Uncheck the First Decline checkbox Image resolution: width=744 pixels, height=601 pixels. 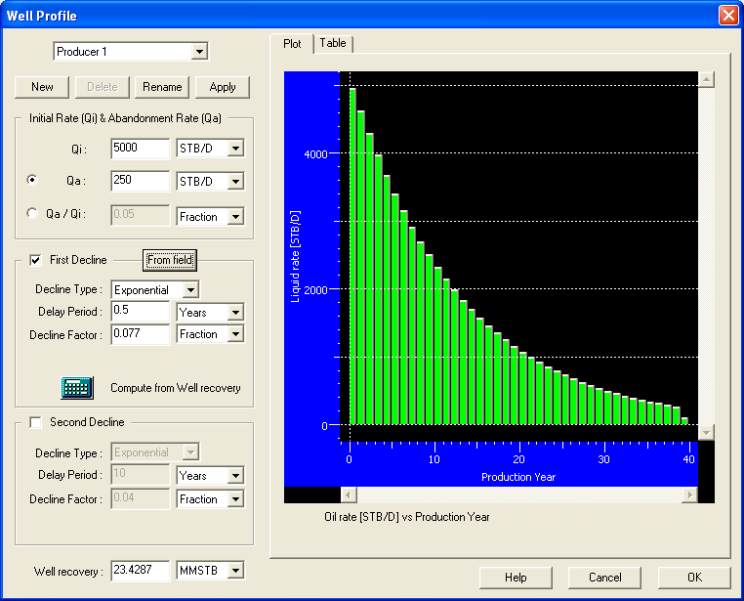36,260
